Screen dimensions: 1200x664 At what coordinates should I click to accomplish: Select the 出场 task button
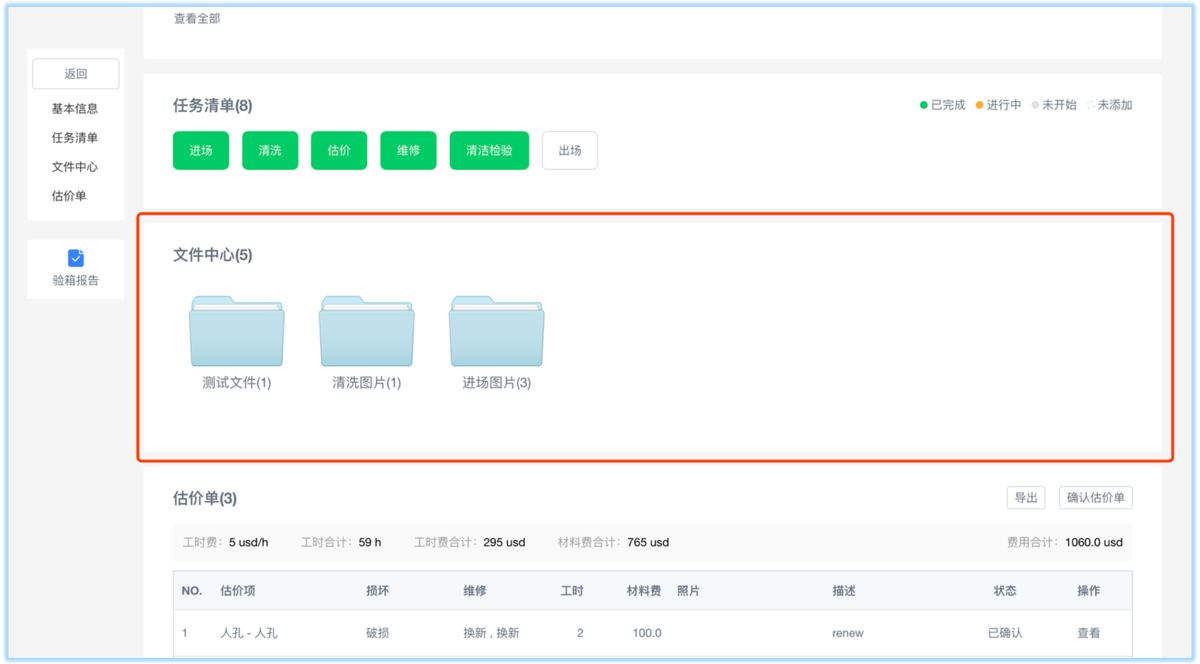click(570, 150)
